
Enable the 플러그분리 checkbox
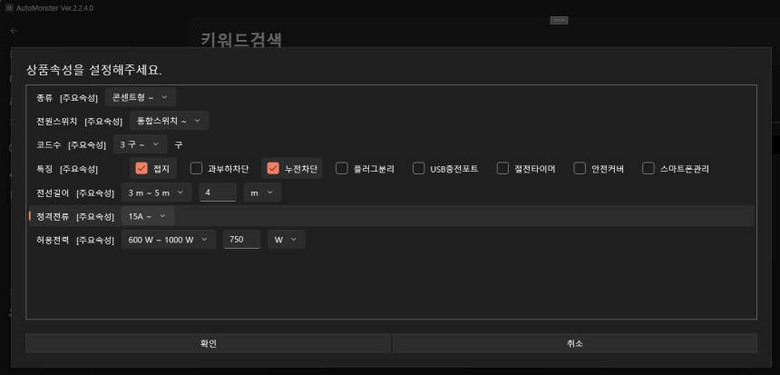click(342, 169)
